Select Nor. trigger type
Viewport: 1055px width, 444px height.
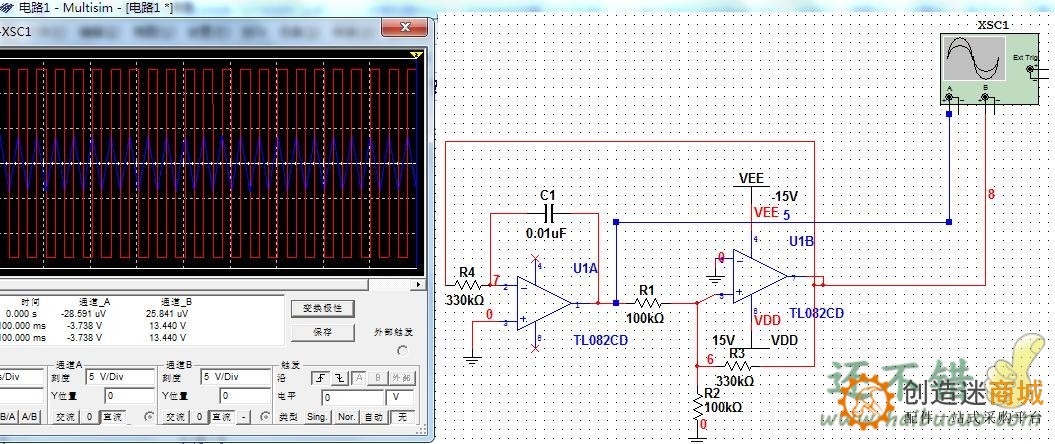347,417
